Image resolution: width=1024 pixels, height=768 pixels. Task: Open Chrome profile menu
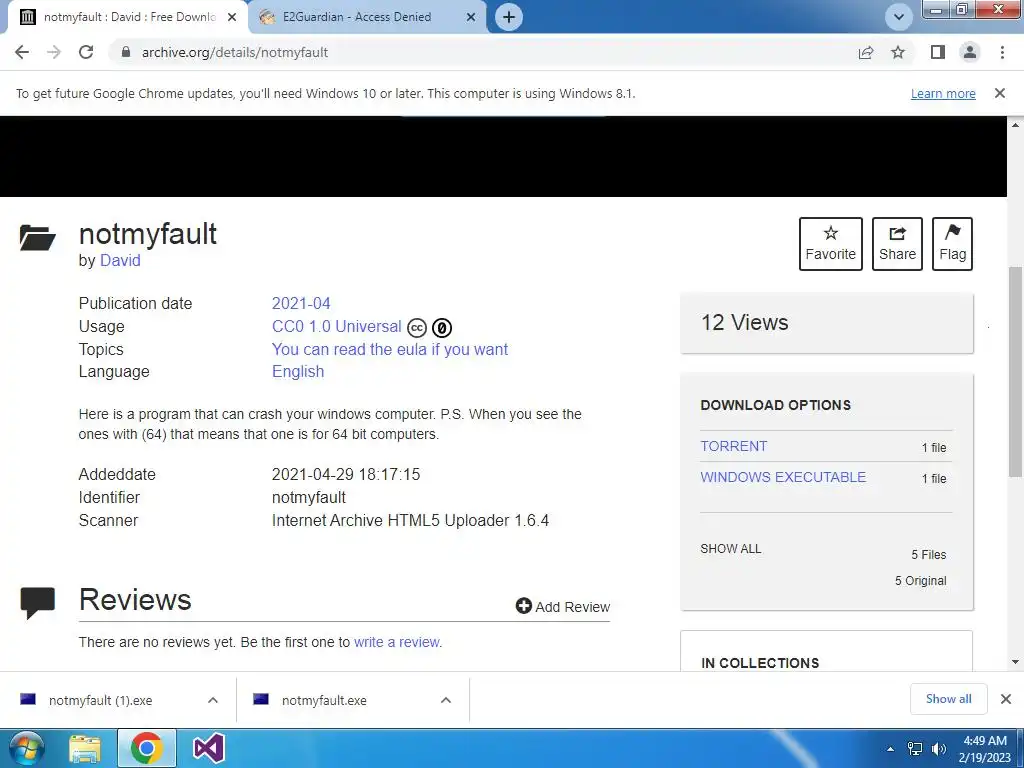pyautogui.click(x=970, y=52)
